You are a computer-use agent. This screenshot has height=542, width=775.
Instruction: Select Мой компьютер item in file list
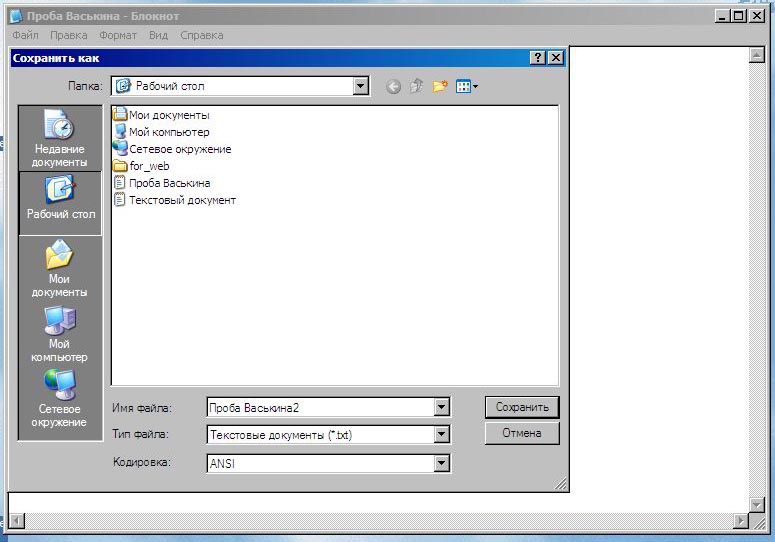click(162, 132)
